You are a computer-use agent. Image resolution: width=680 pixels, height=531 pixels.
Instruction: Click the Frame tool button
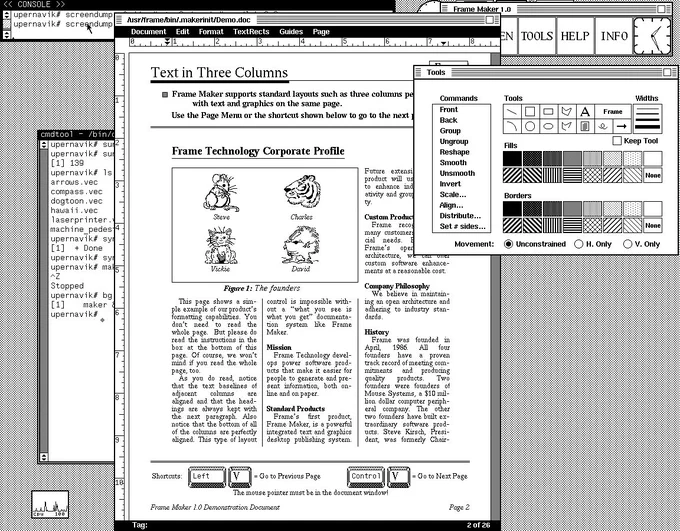pos(612,112)
